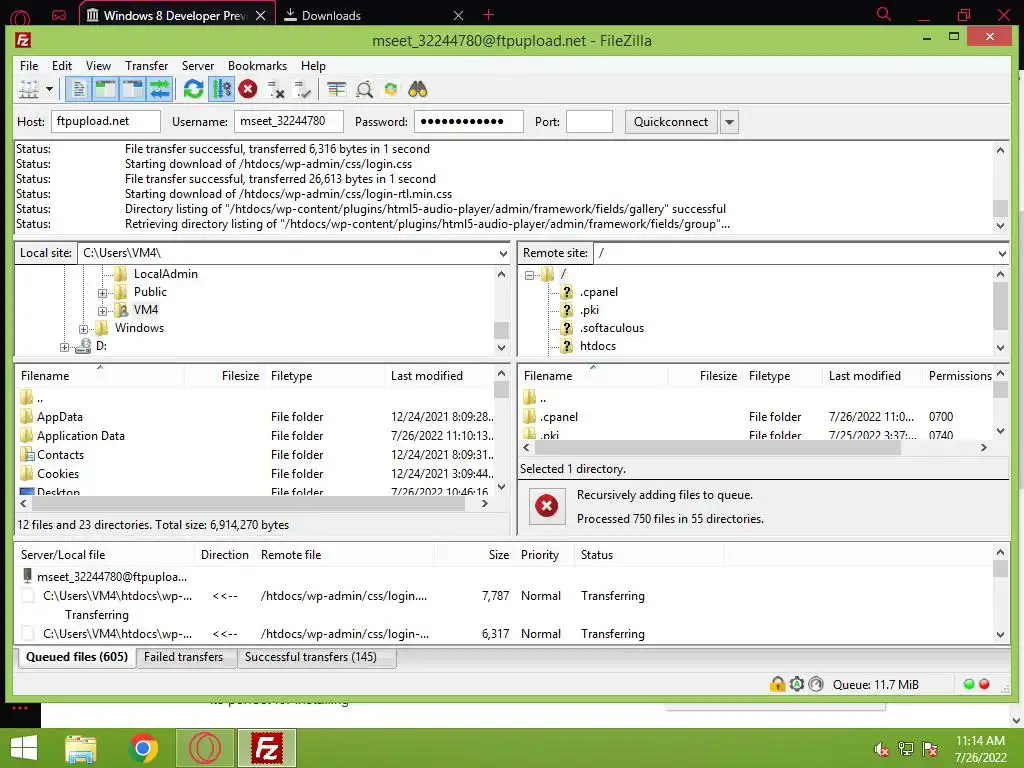Open the Site Manager dropdown arrow
The width and height of the screenshot is (1024, 768).
click(x=49, y=89)
